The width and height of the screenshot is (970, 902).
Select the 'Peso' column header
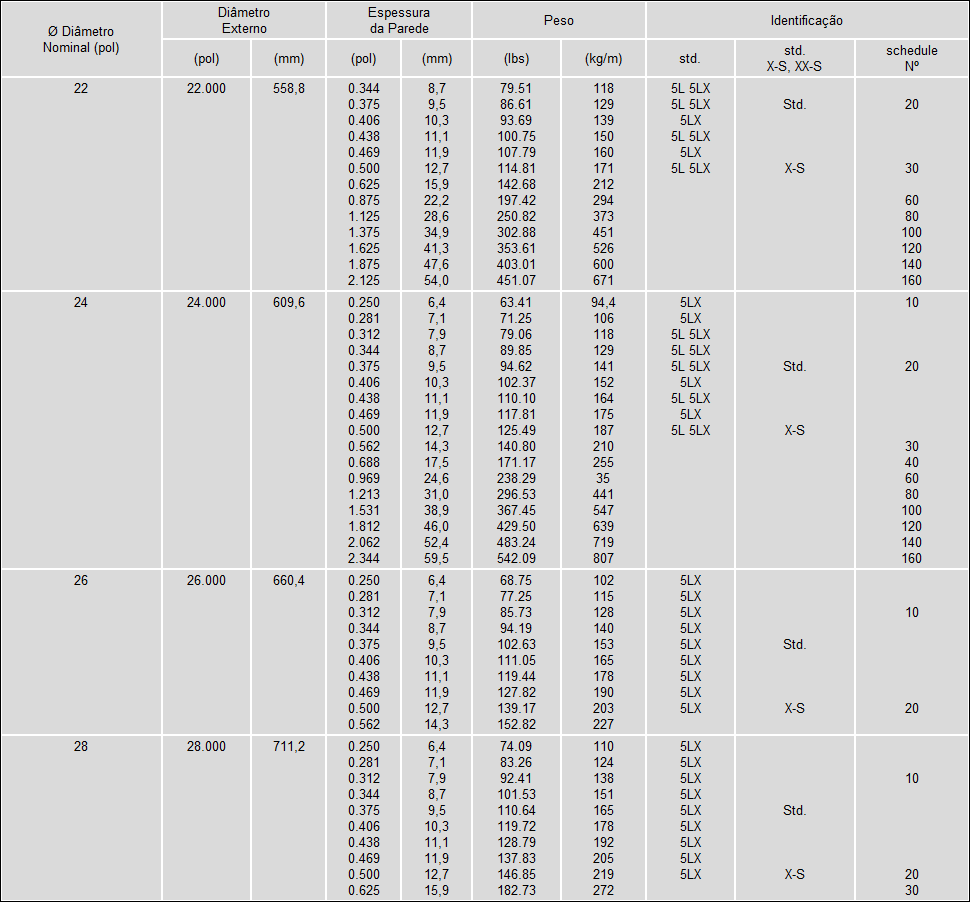click(x=559, y=20)
